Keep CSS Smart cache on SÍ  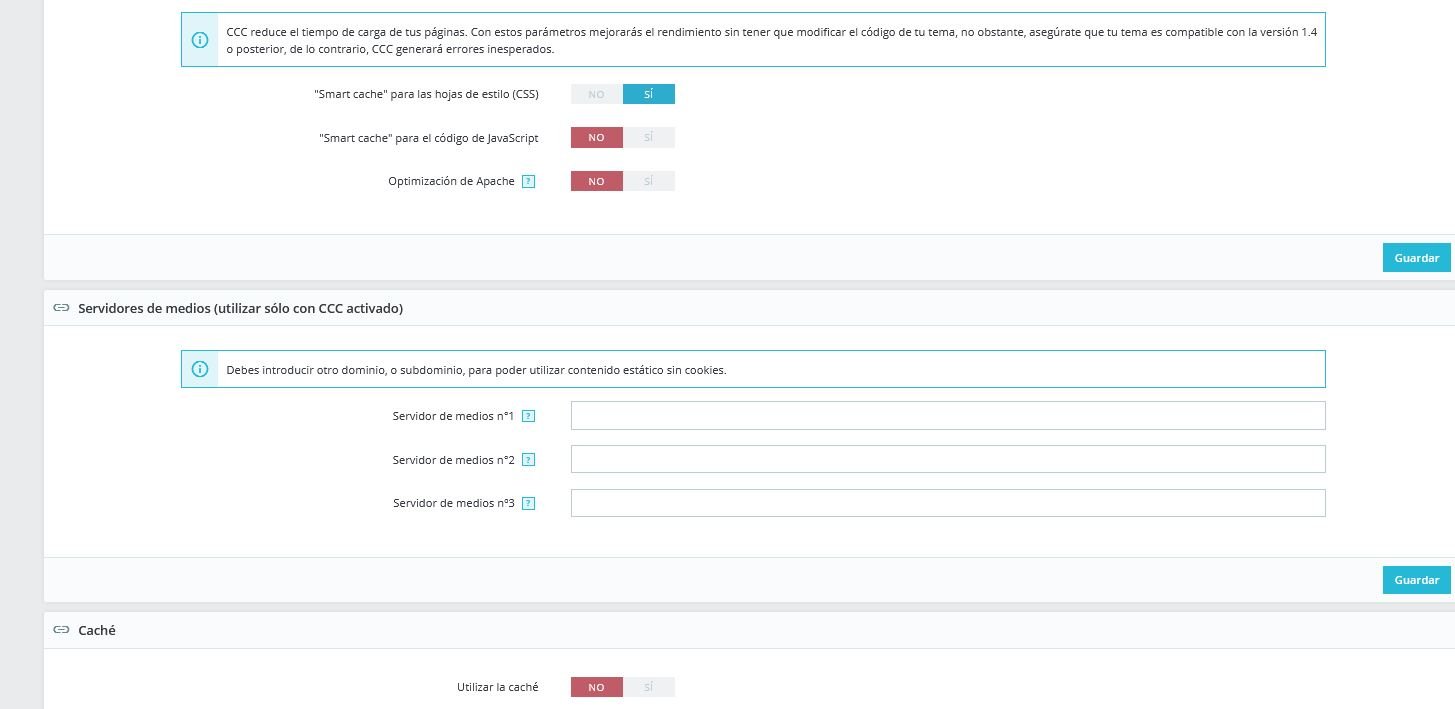pos(649,94)
